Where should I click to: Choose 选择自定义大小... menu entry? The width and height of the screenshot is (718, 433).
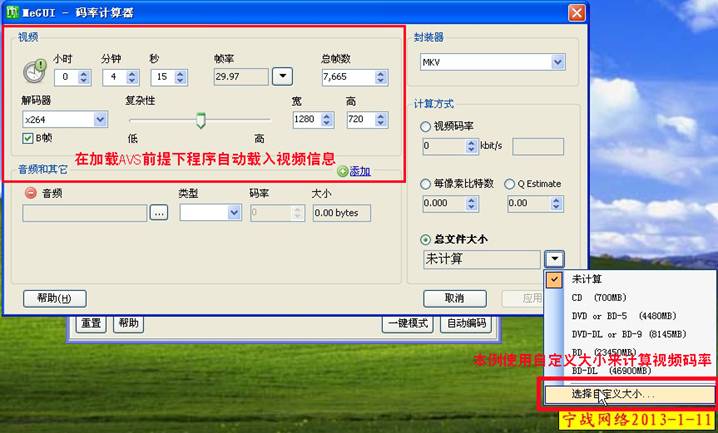click(630, 394)
